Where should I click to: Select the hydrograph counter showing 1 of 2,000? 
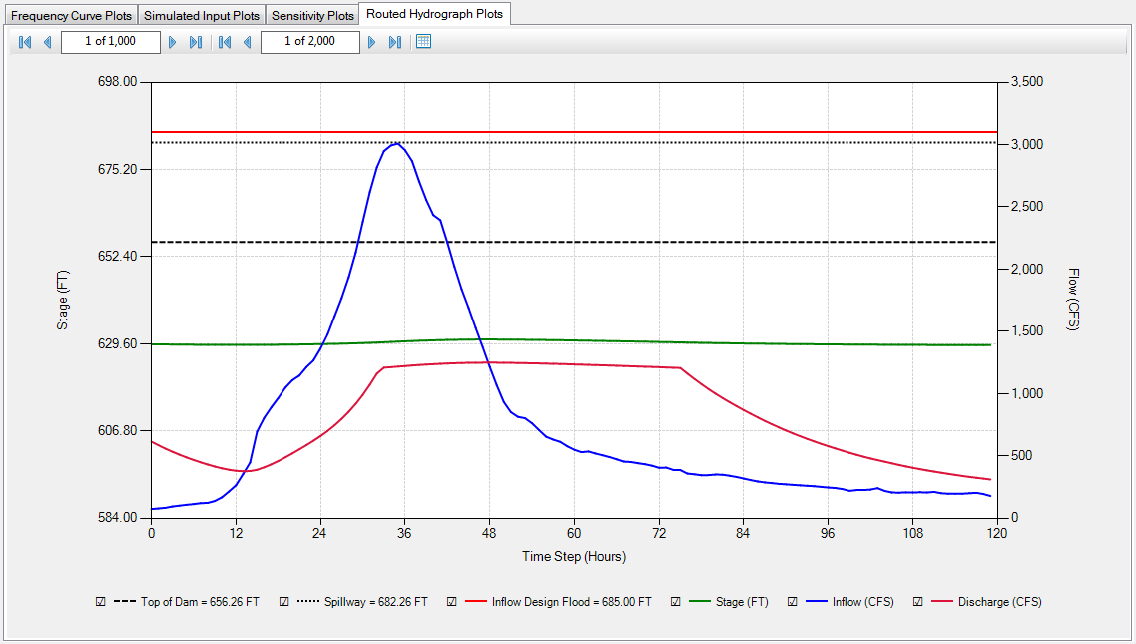tap(310, 42)
